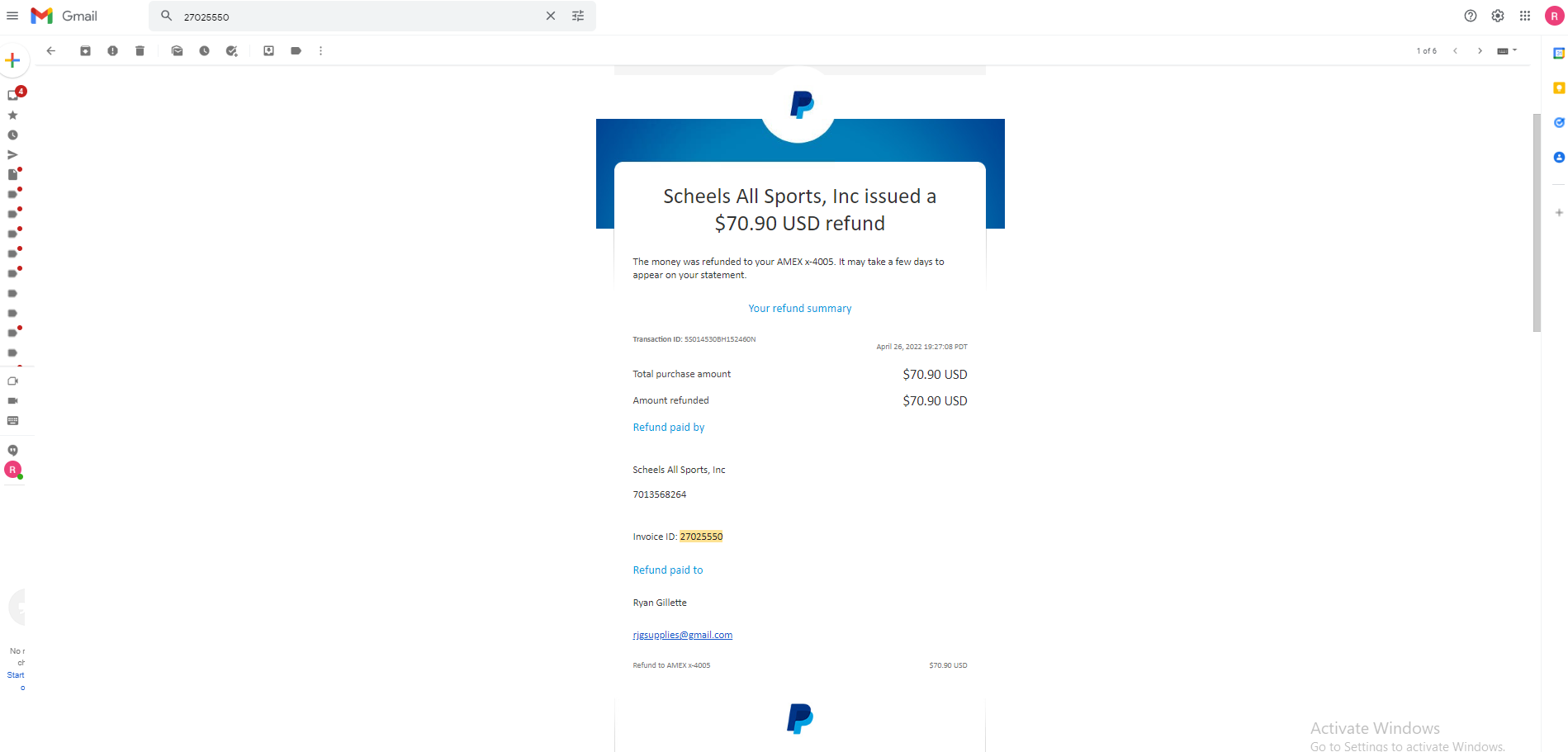Screen dimensions: 1568x752
Task: Get add-ons with the plus icon
Action: (x=1559, y=213)
